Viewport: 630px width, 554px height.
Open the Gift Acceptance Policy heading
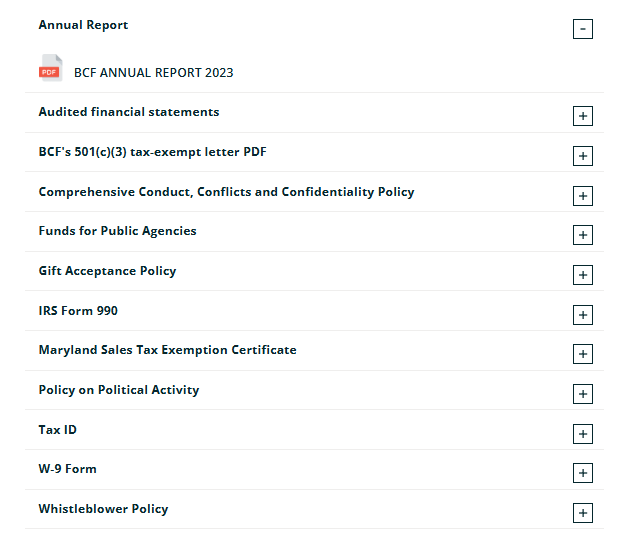click(x=107, y=271)
